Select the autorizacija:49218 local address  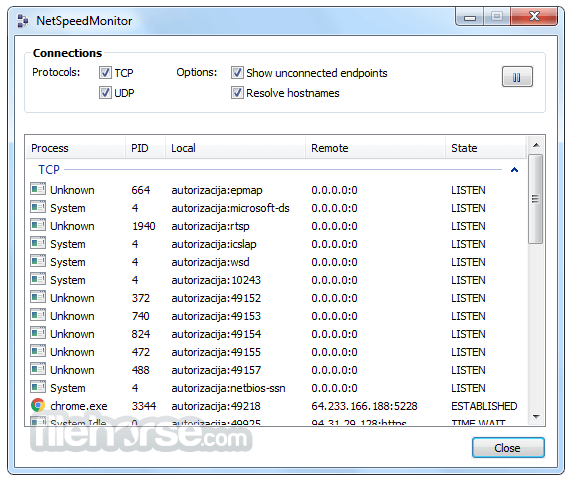coord(216,406)
